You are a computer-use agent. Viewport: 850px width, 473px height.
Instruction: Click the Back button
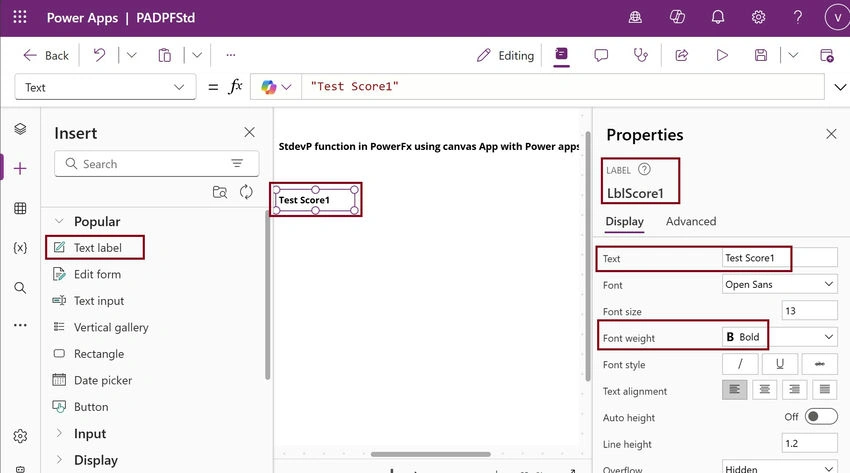pos(46,55)
